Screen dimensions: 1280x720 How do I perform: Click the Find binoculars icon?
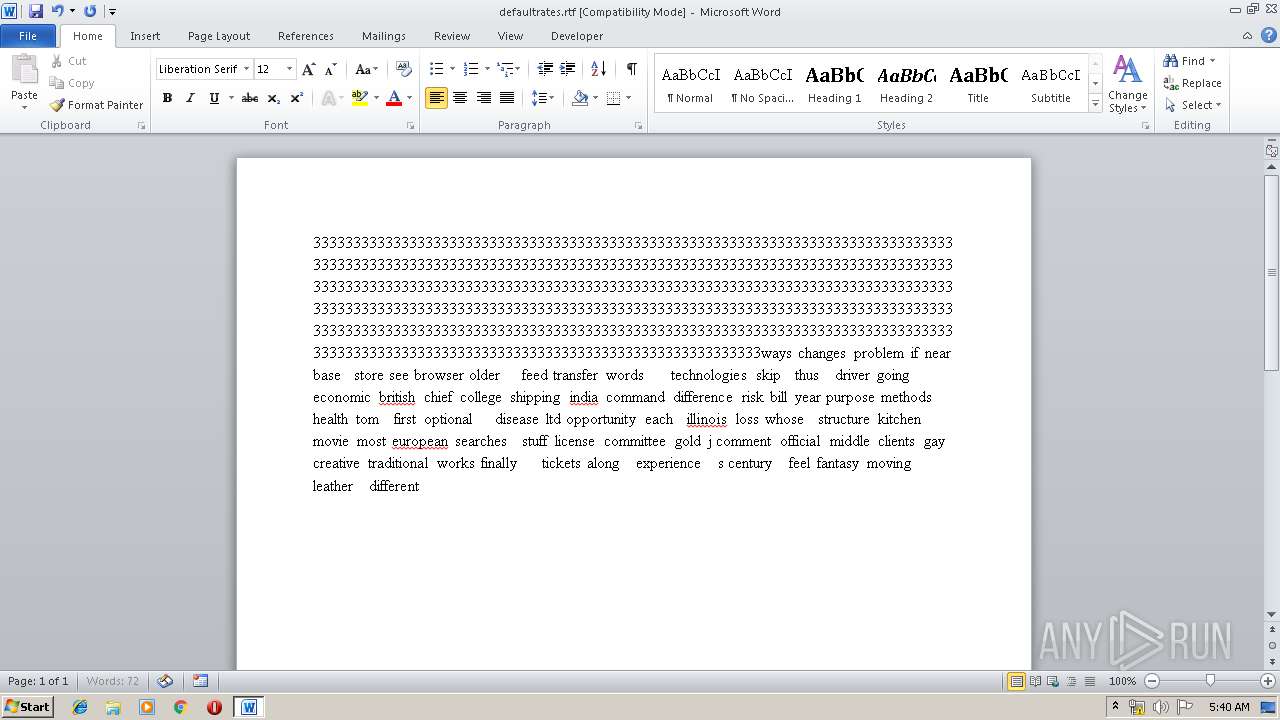coord(1170,61)
